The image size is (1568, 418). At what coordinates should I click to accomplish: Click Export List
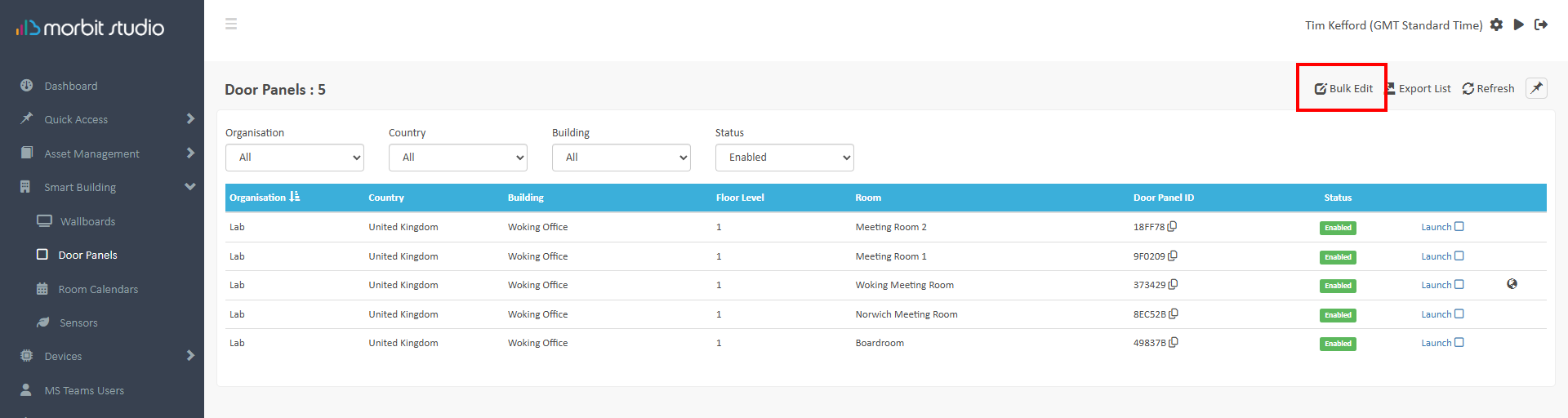click(x=1419, y=88)
